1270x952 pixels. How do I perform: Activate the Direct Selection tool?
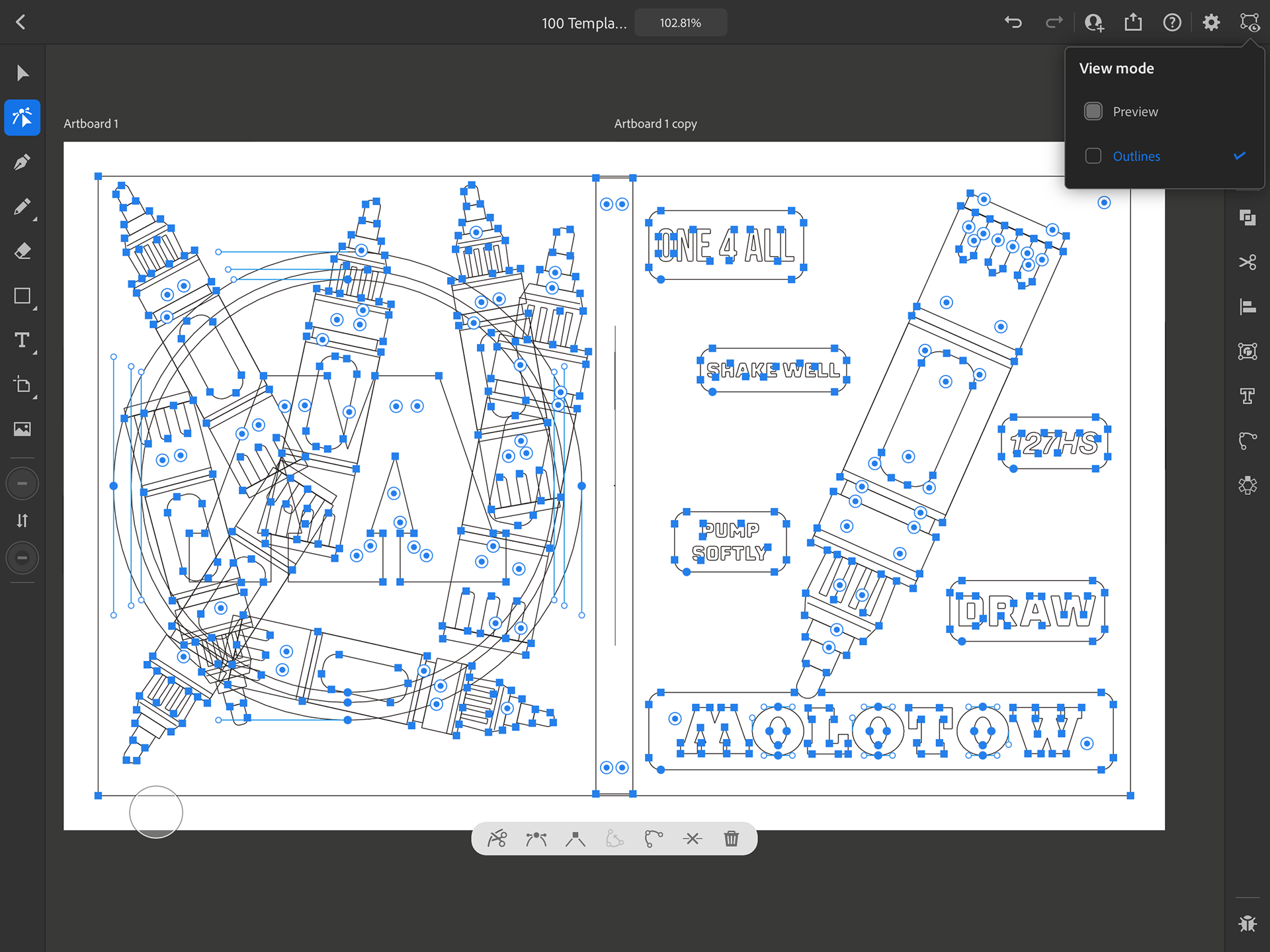tap(22, 118)
